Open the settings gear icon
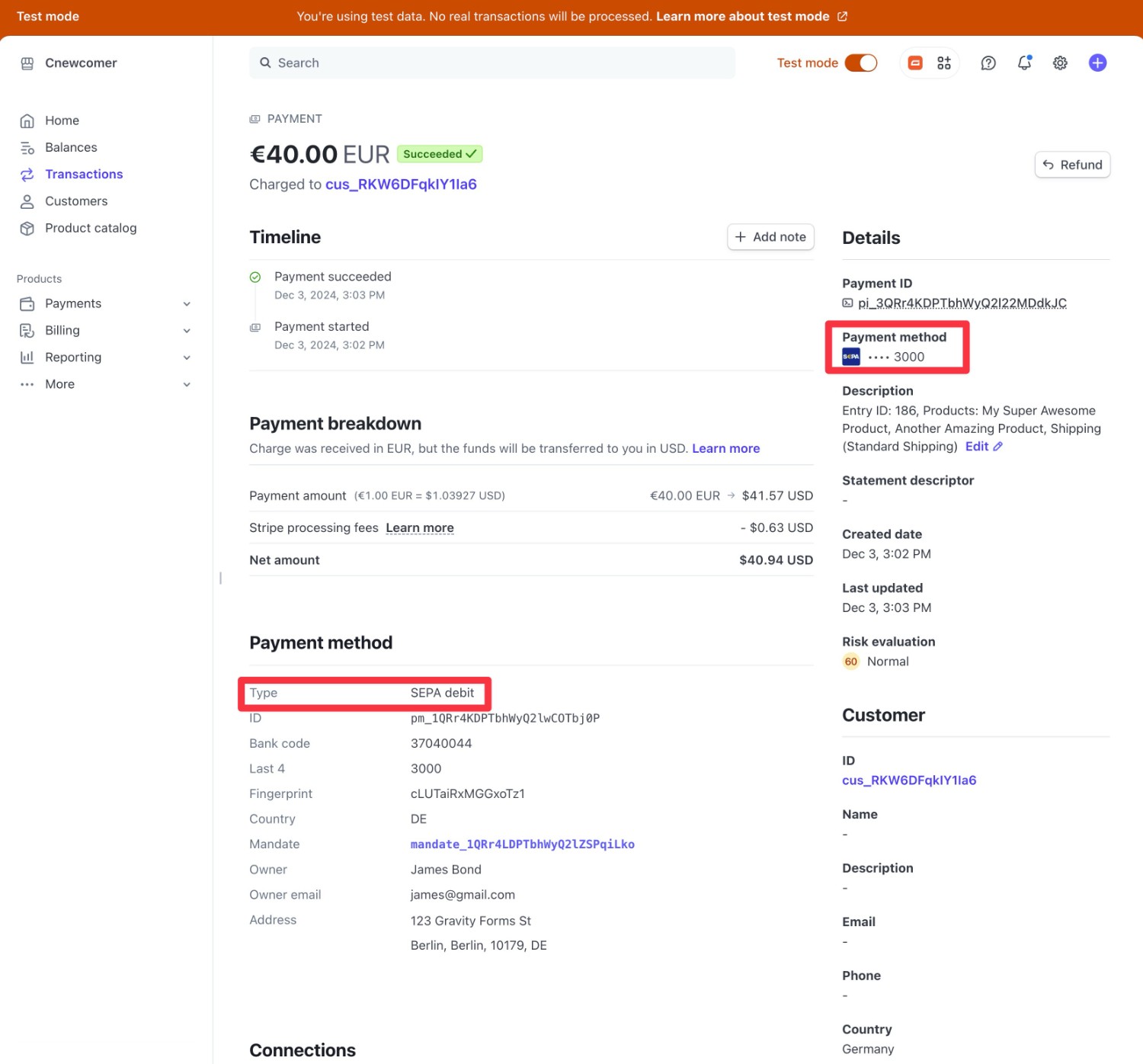The height and width of the screenshot is (1064, 1143). (x=1060, y=63)
